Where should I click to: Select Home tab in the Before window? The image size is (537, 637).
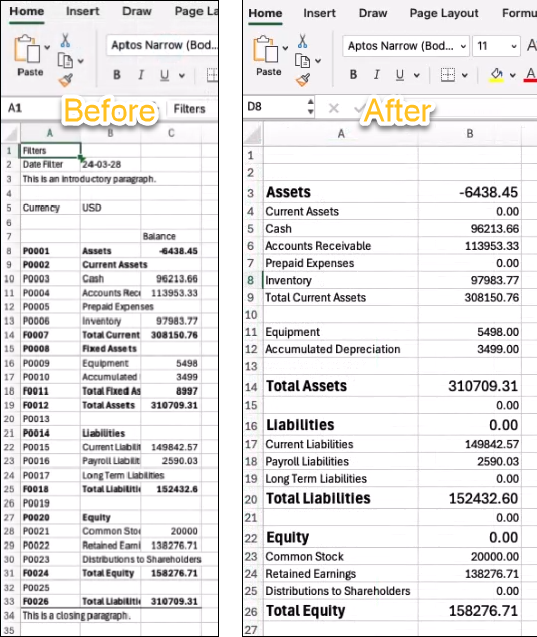[27, 11]
